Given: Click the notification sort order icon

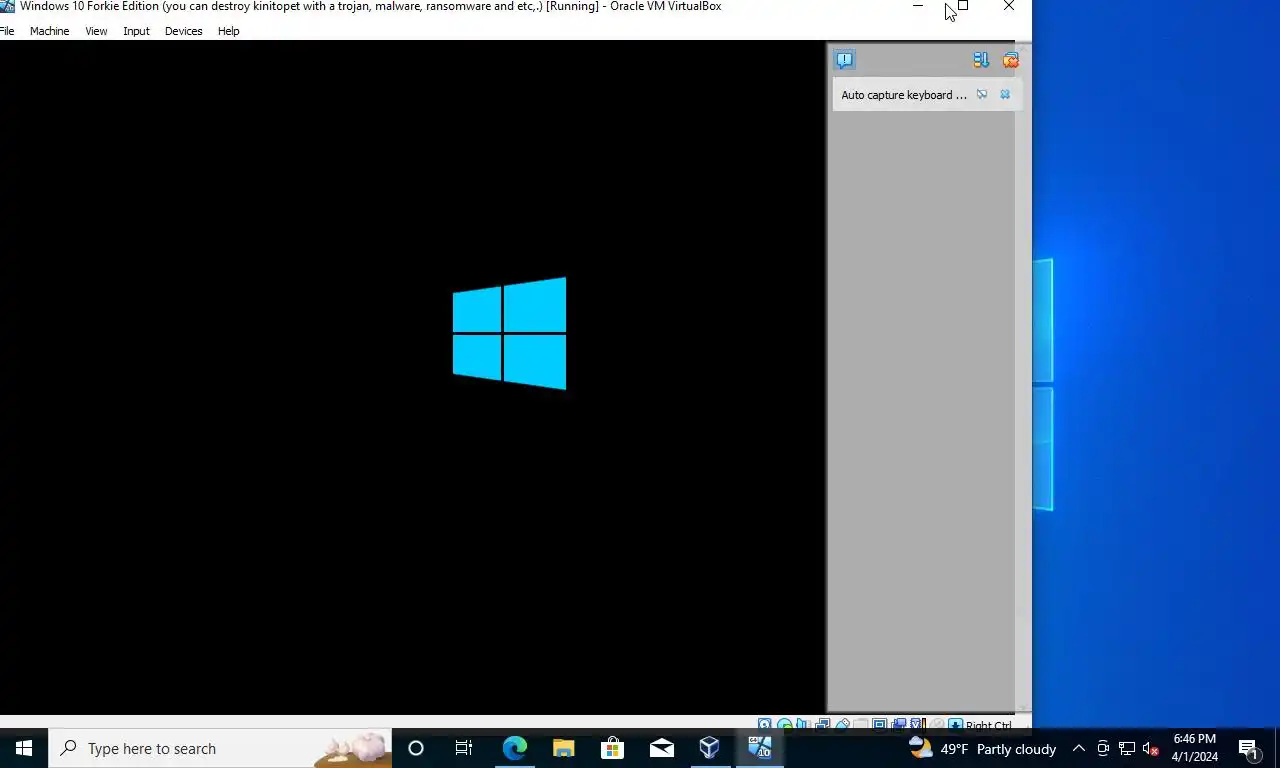Looking at the screenshot, I should [x=981, y=60].
